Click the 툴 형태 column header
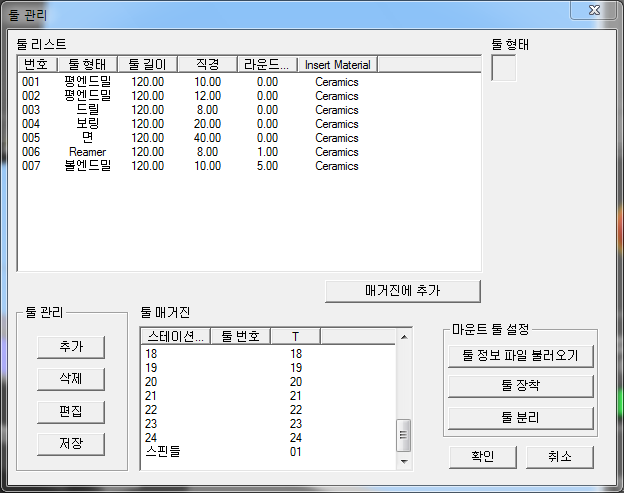 [x=88, y=64]
